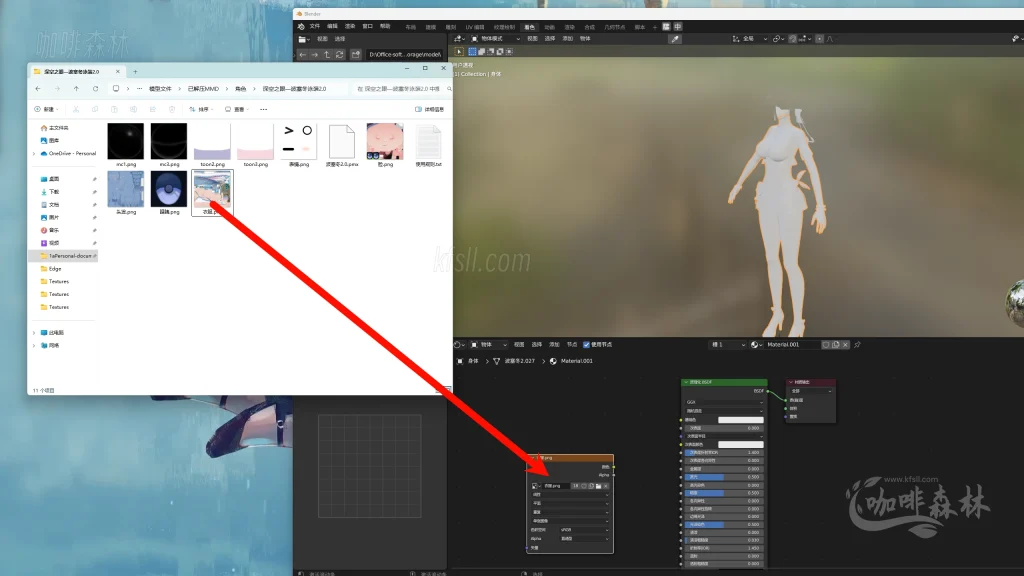Go forward in Blender file browser
This screenshot has width=1024, height=576.
pos(315,55)
